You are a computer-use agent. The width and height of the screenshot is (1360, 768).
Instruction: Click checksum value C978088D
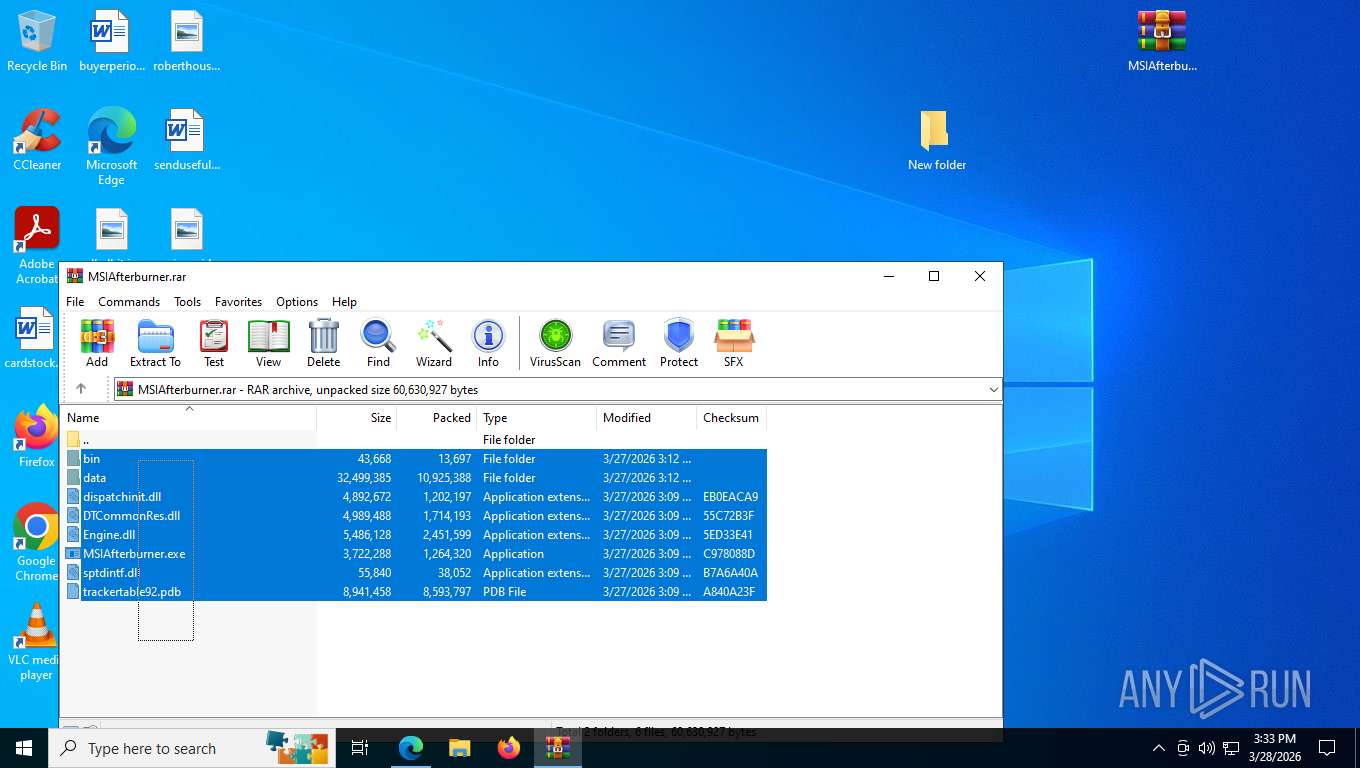(729, 553)
